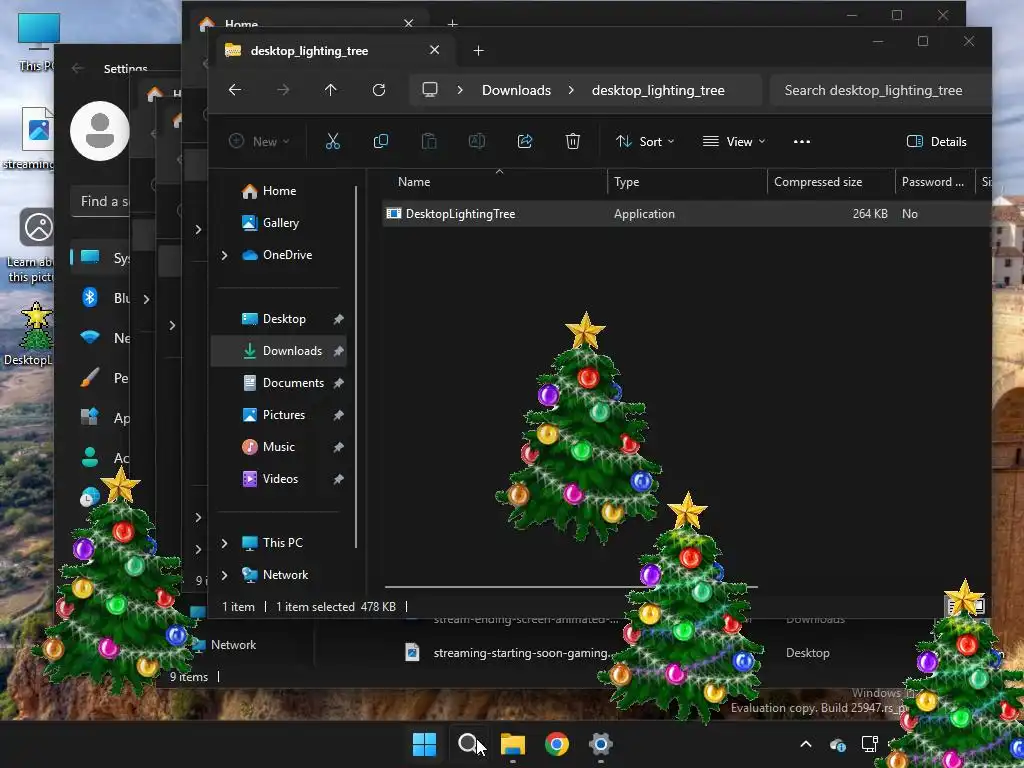Viewport: 1024px width, 768px height.
Task: Click the chevron after Downloads in address bar
Action: point(571,90)
